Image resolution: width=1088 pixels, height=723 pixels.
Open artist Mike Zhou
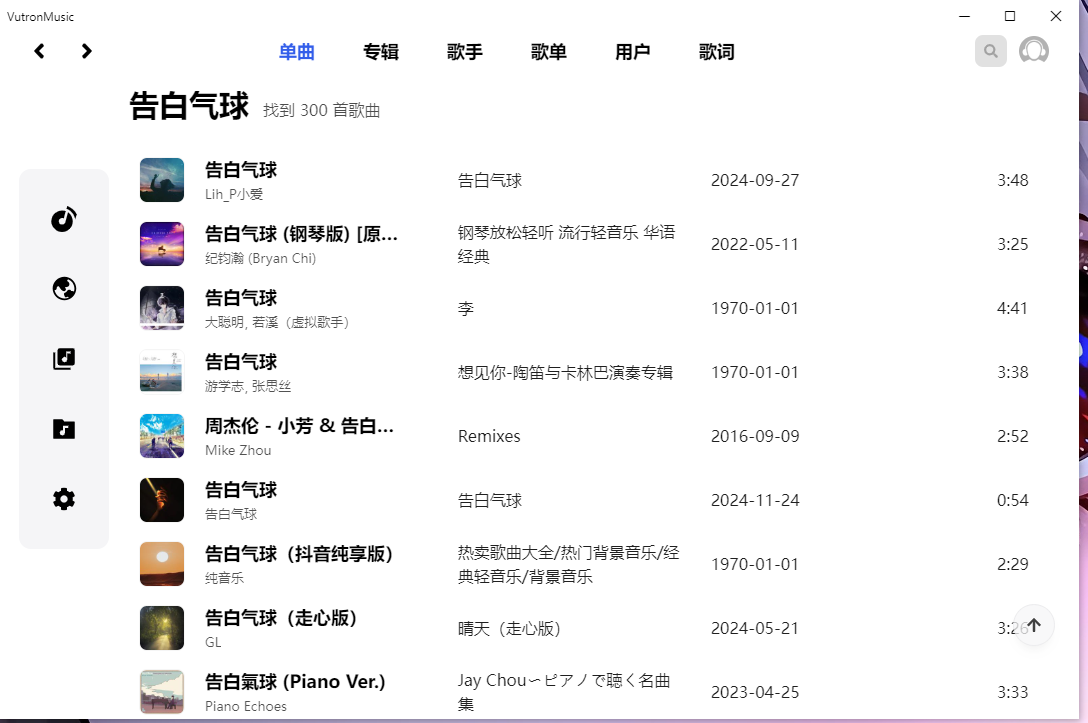click(x=238, y=450)
